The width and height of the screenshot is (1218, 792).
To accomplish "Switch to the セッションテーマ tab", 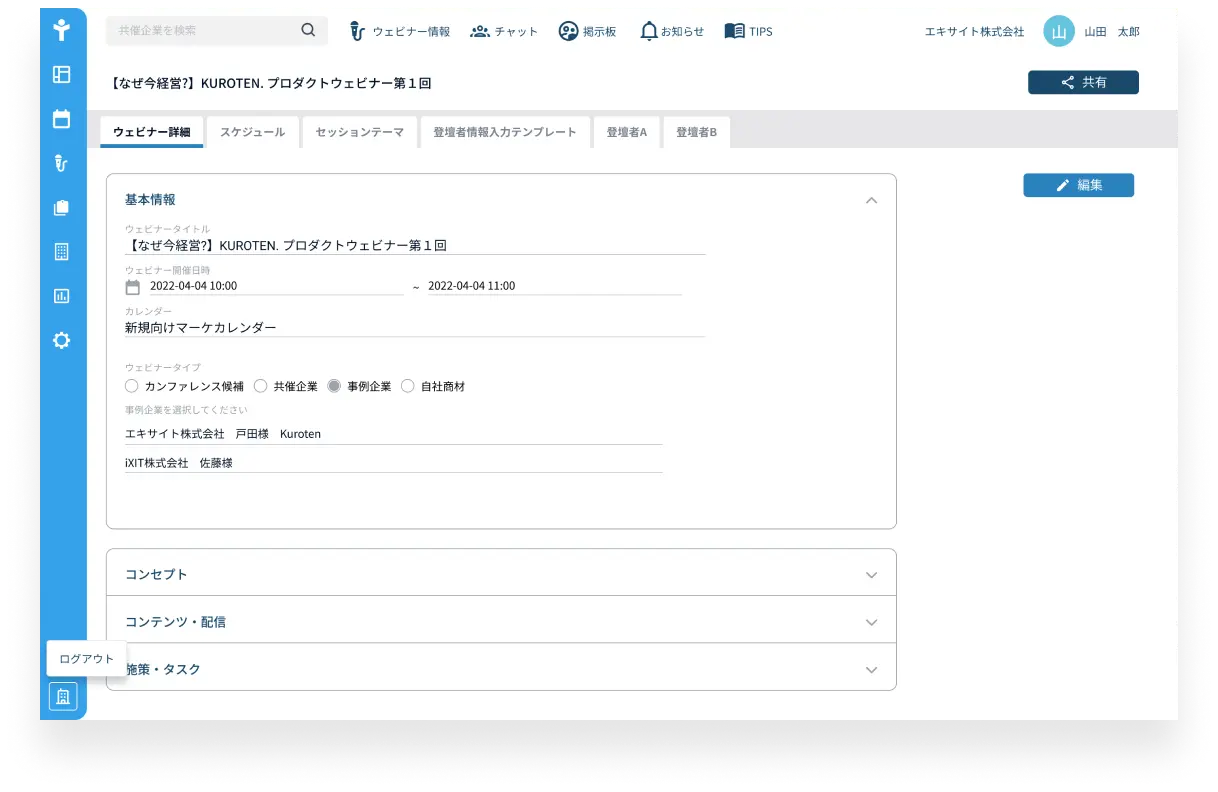I will [360, 132].
